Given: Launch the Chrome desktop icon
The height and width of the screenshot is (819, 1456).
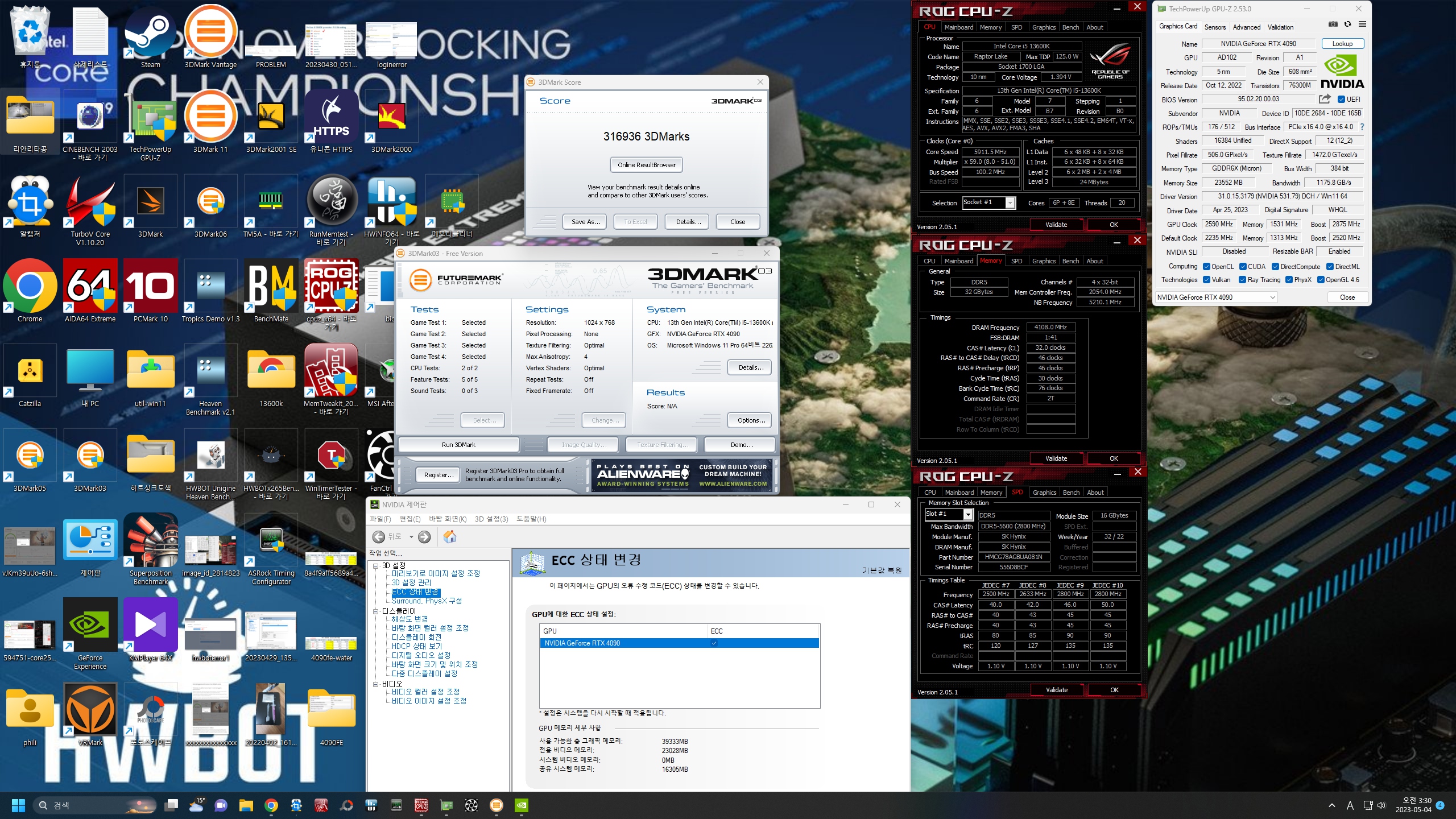Looking at the screenshot, I should 30,292.
